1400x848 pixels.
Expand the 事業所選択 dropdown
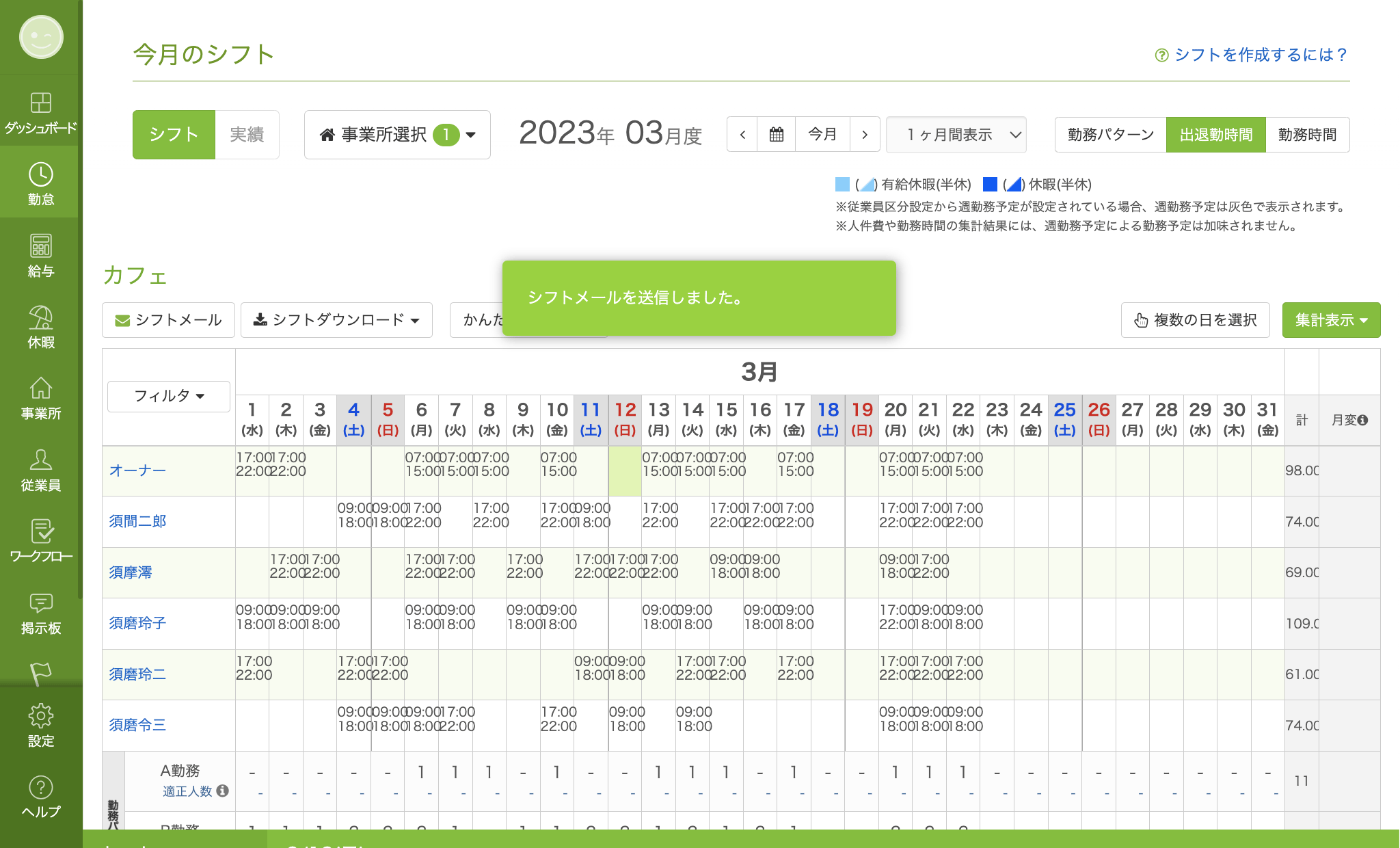[397, 135]
